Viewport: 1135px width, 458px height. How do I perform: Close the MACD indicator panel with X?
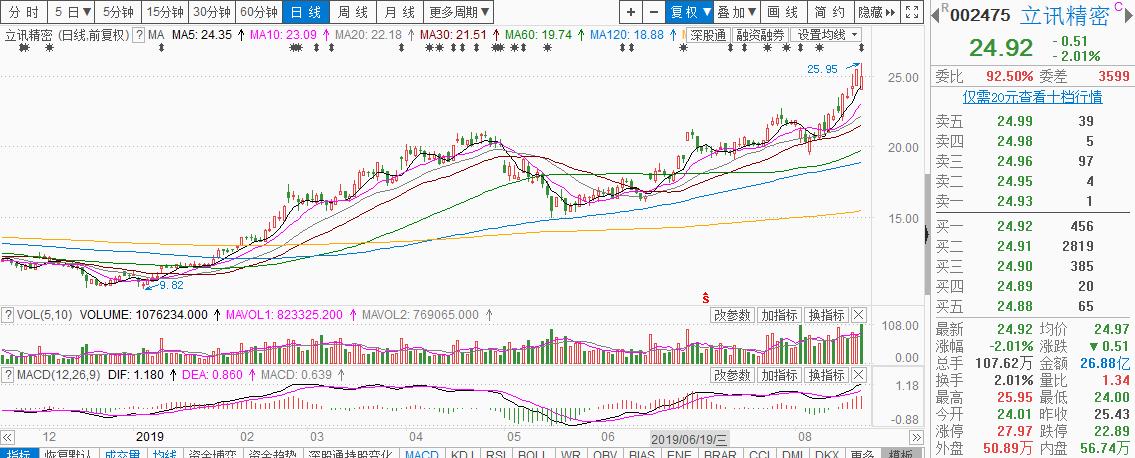[858, 375]
